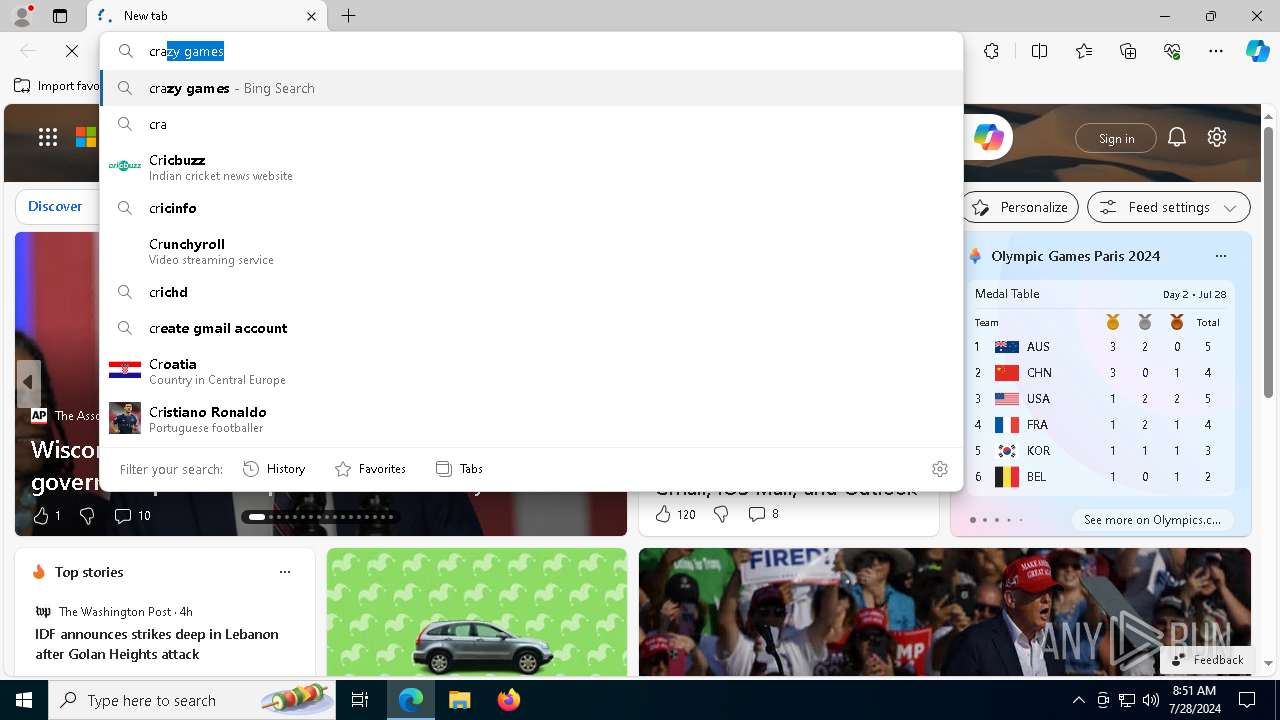Select 'crazy games - Bing Search' suggestion
Viewport: 1280px width, 720px height.
click(x=532, y=88)
